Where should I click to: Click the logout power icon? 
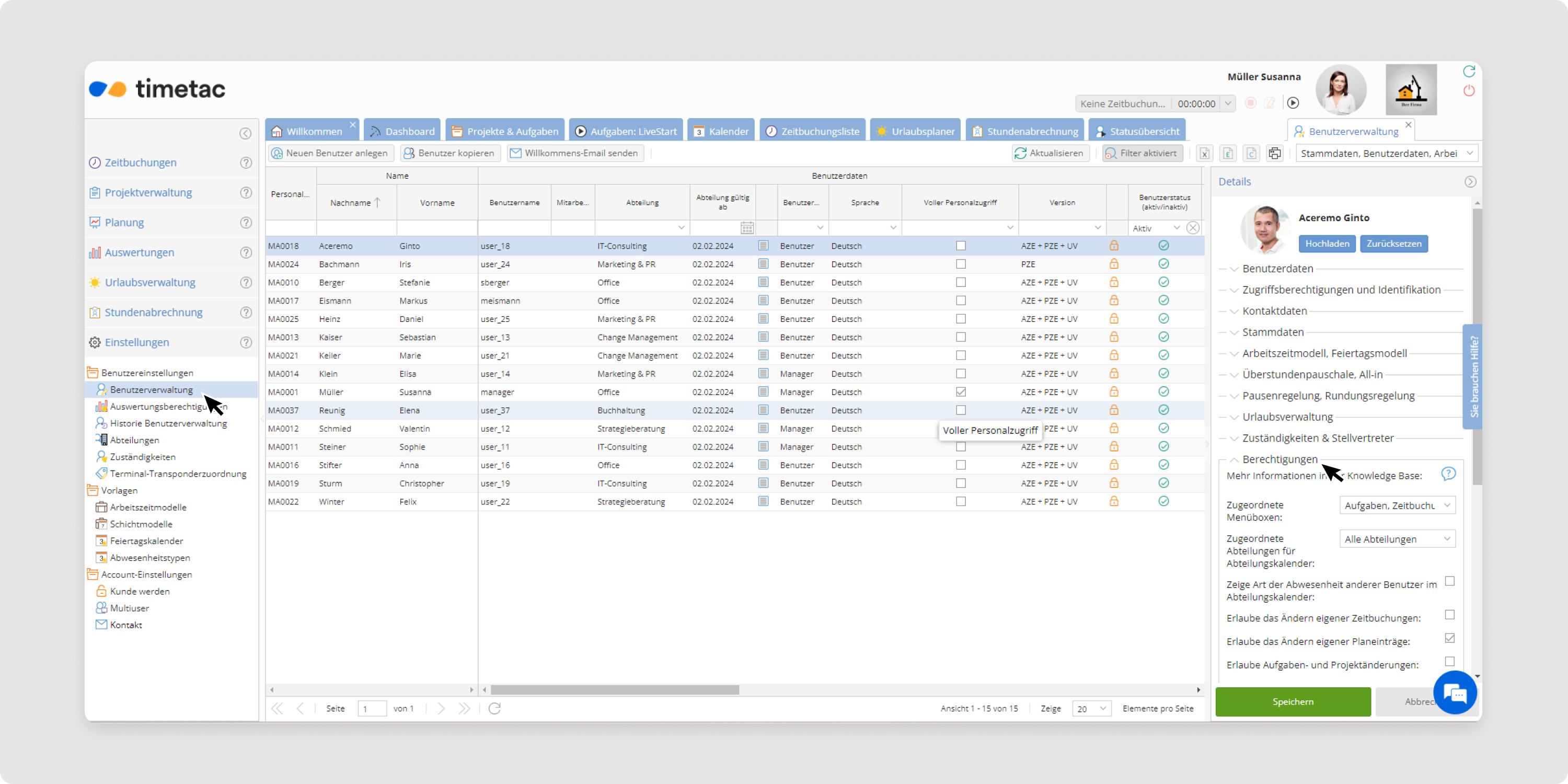point(1469,91)
